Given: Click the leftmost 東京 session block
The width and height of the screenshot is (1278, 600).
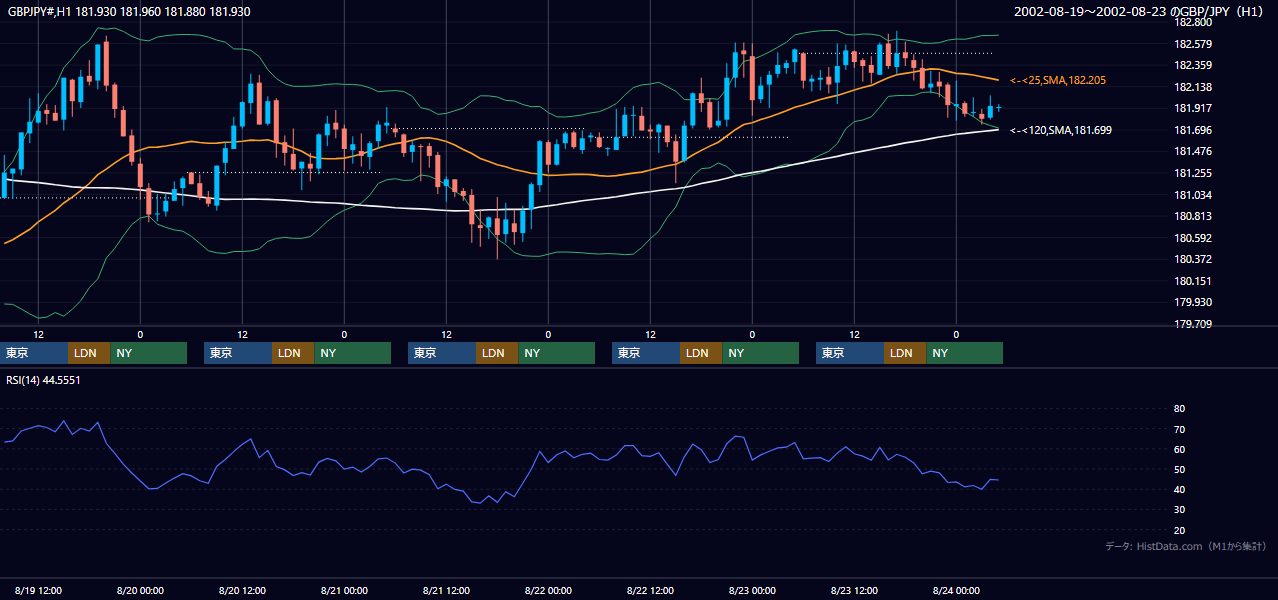Looking at the screenshot, I should [34, 353].
